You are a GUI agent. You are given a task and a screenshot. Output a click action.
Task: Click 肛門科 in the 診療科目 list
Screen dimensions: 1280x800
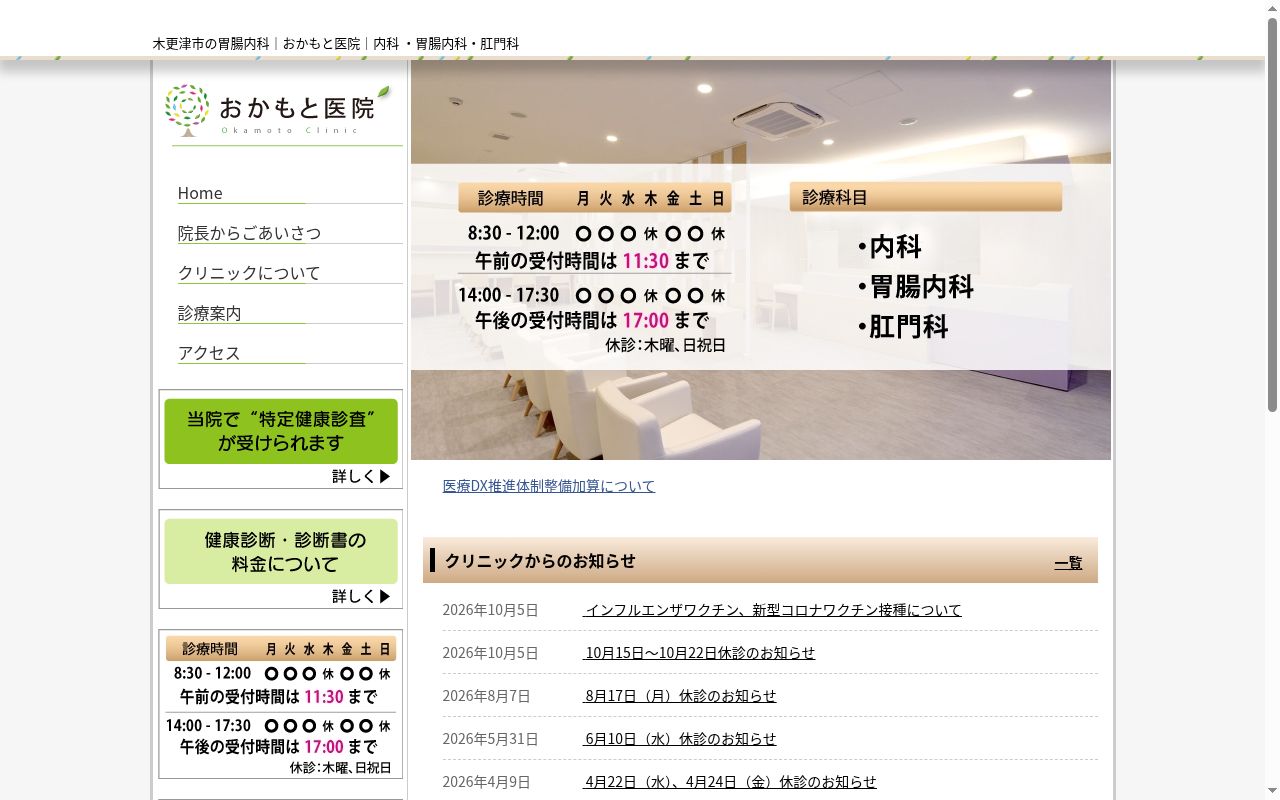pyautogui.click(x=903, y=327)
